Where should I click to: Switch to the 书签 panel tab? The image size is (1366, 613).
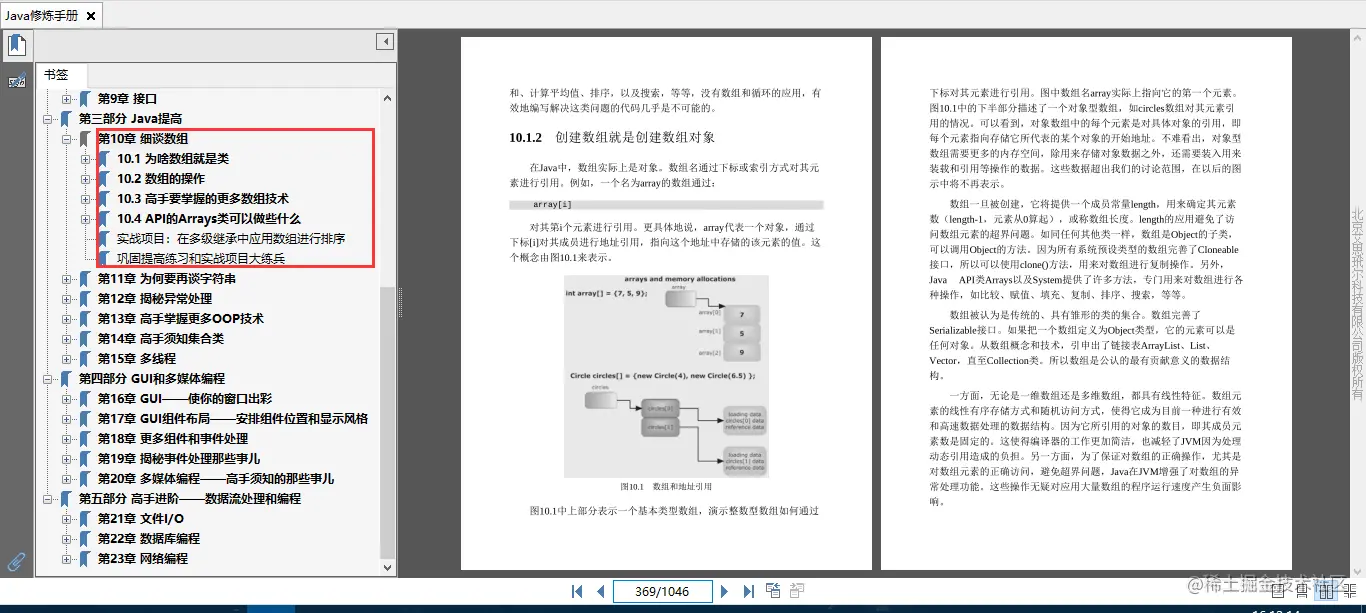tap(58, 74)
